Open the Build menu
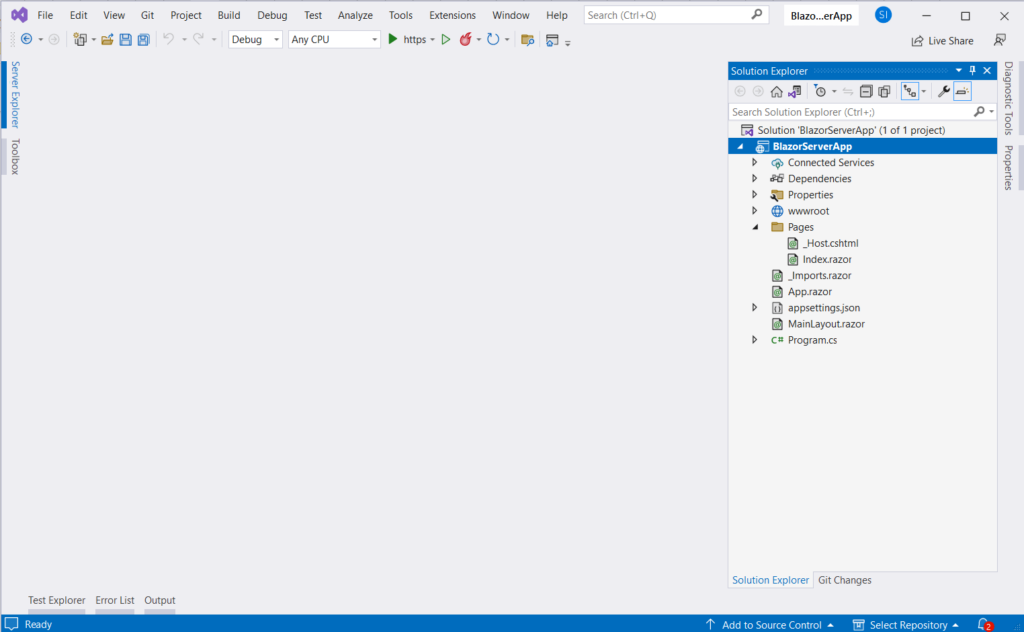Viewport: 1024px width, 632px height. point(229,15)
